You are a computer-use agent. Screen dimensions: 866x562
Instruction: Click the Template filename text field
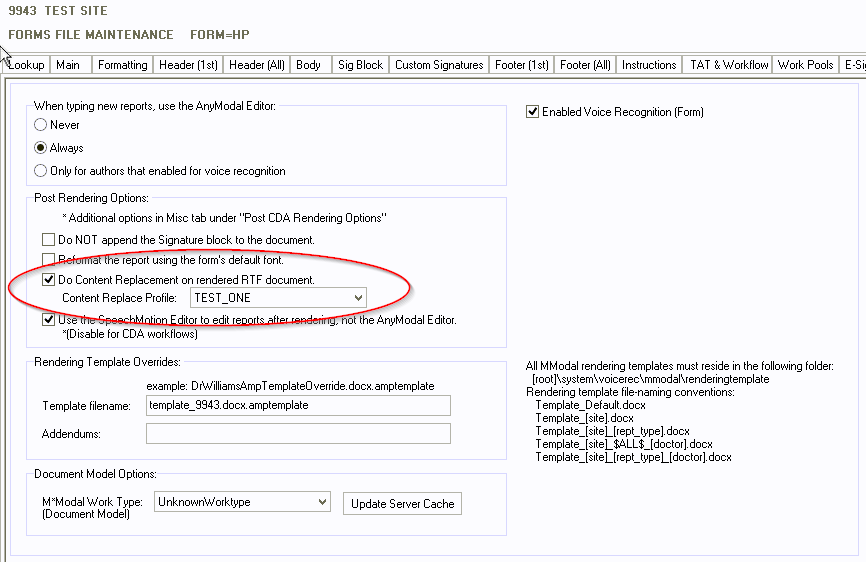tap(298, 405)
